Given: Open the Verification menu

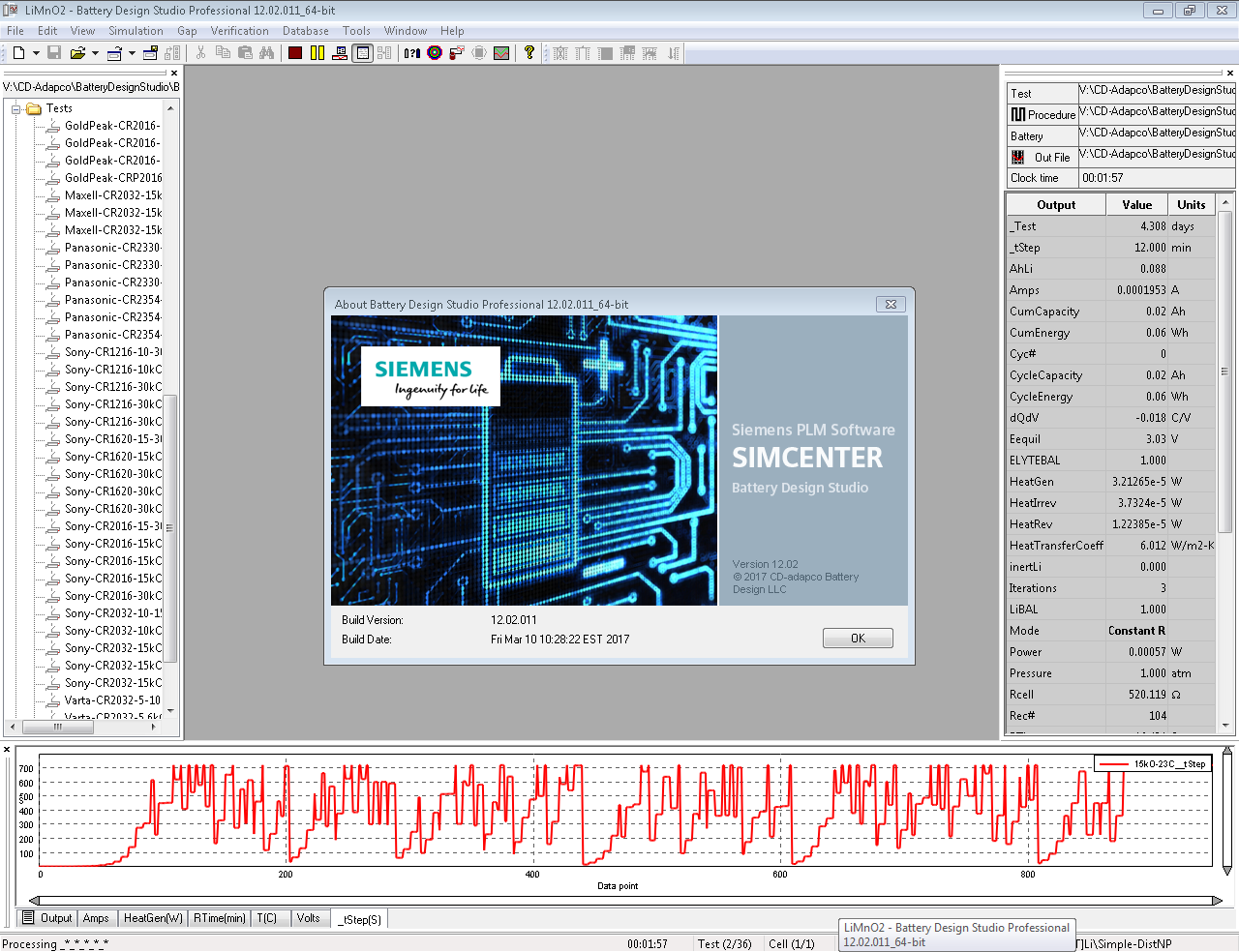Looking at the screenshot, I should pyautogui.click(x=239, y=31).
